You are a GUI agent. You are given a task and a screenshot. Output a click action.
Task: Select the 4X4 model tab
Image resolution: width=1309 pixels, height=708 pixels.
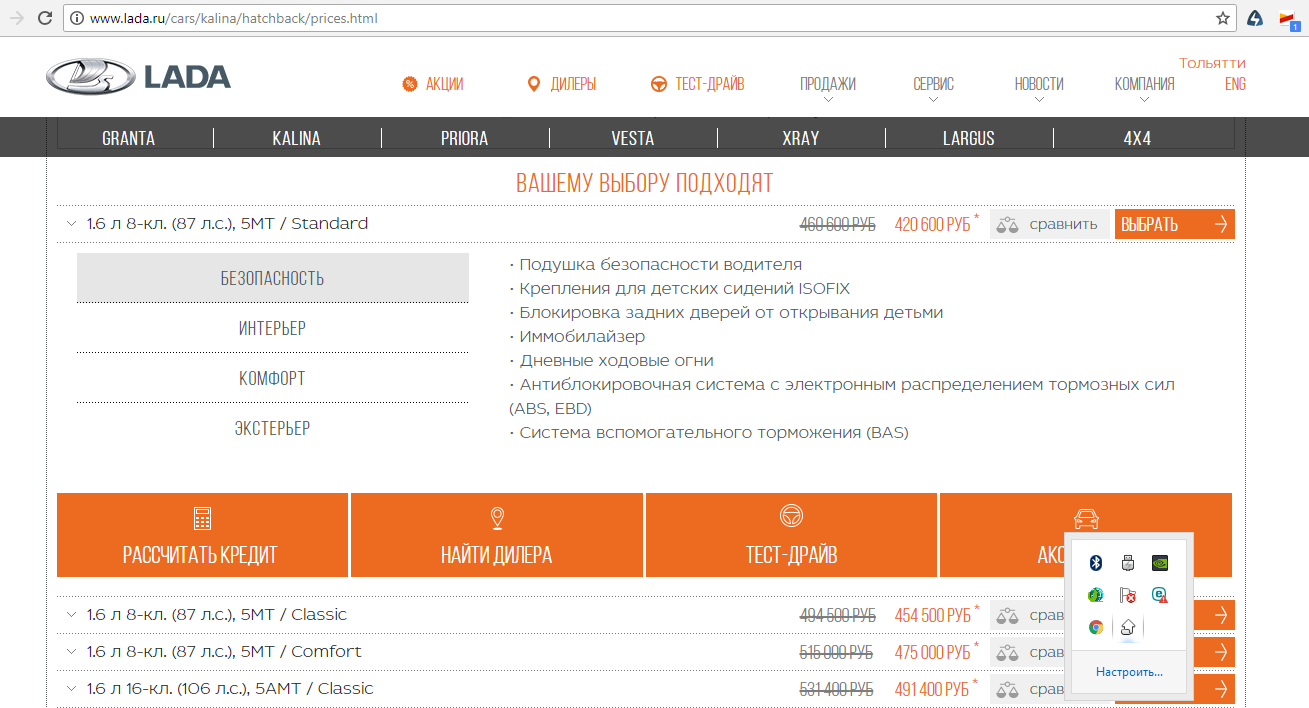pos(1138,138)
